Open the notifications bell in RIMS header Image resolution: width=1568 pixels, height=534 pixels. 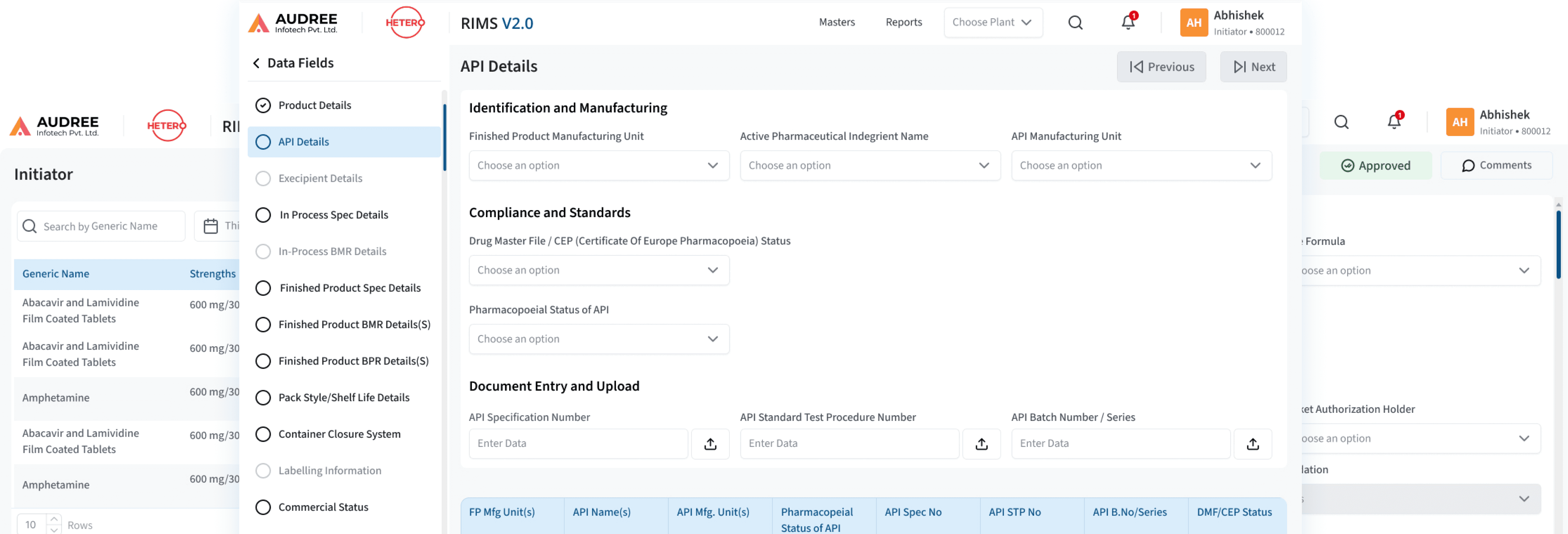1127,22
